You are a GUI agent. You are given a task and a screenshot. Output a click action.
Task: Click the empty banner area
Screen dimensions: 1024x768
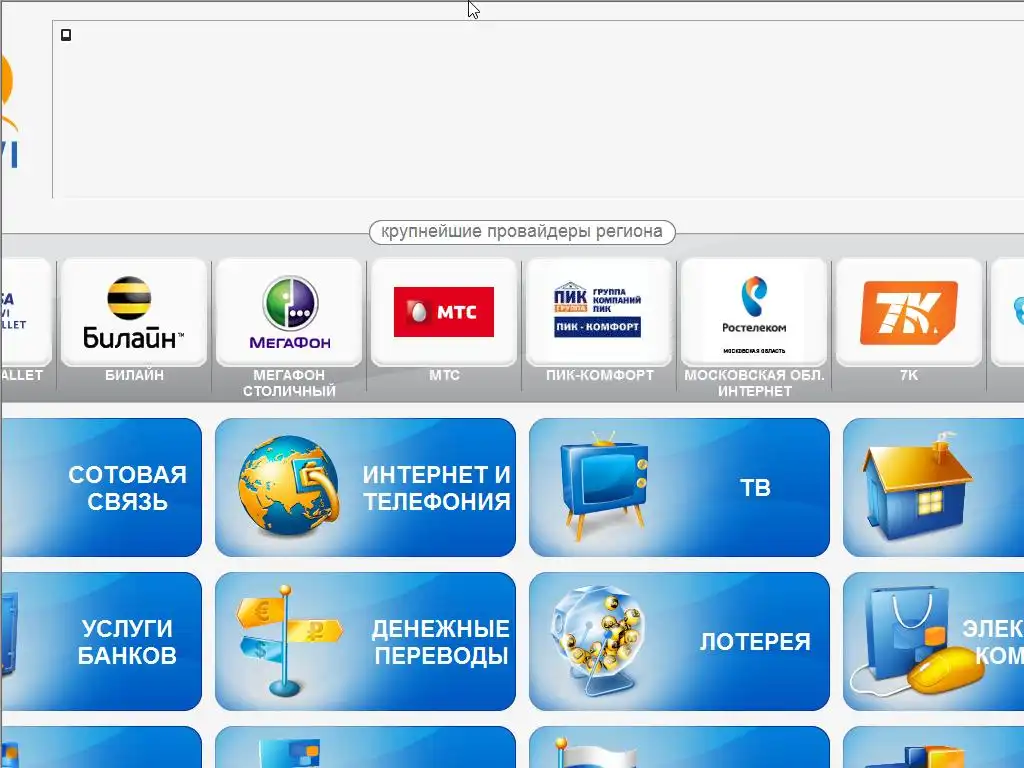coord(538,109)
